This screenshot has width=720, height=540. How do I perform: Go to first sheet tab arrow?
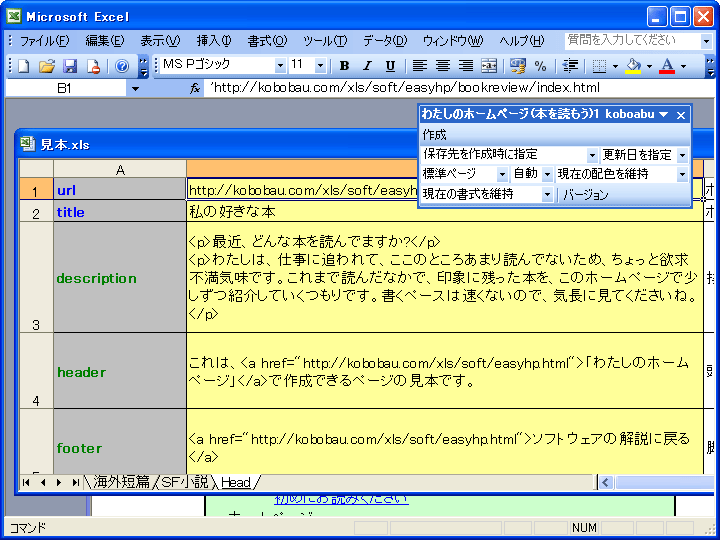point(26,482)
